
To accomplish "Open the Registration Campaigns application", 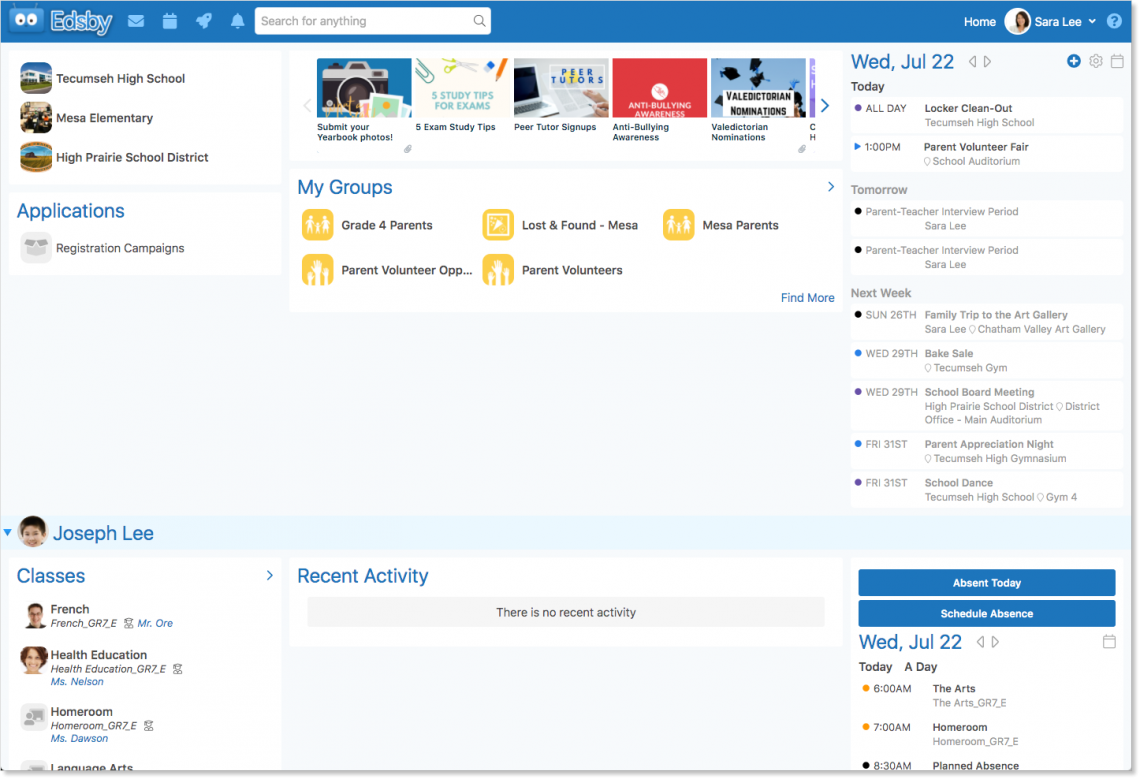I will coord(119,248).
